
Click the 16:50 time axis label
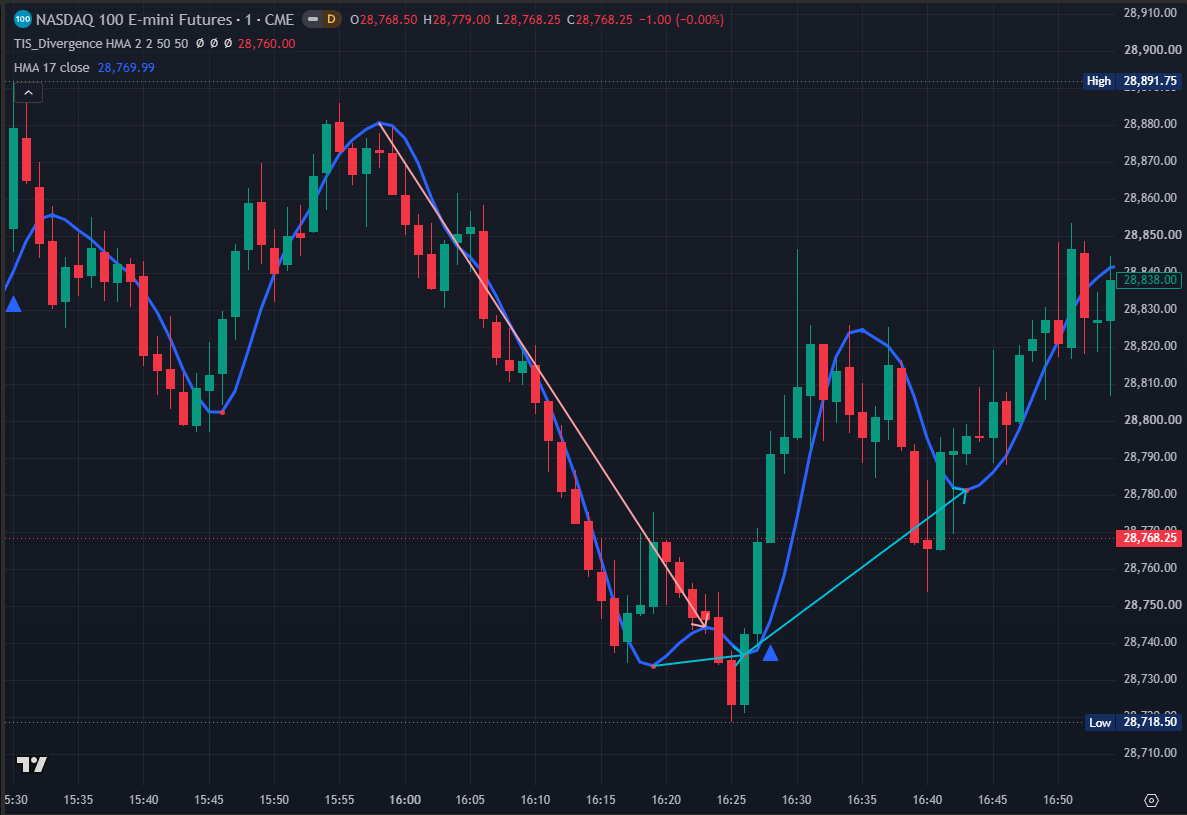coord(1058,800)
